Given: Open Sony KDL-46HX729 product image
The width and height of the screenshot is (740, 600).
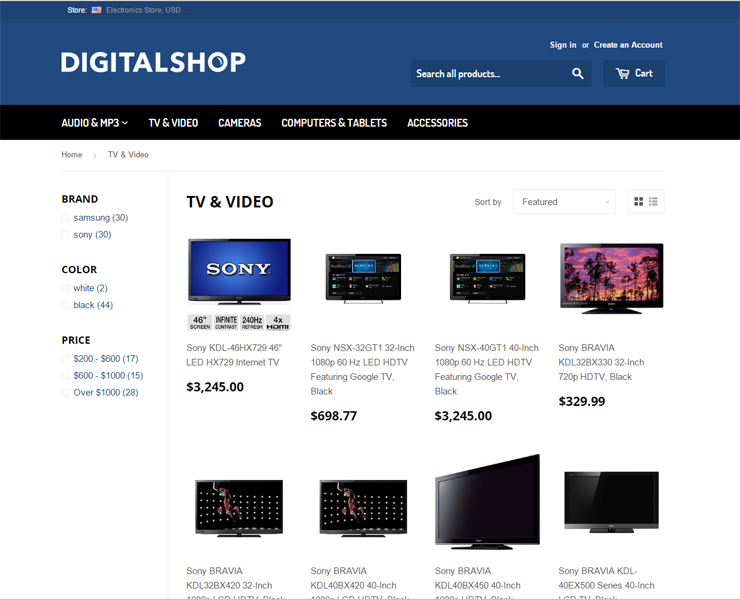Looking at the screenshot, I should tap(239, 284).
